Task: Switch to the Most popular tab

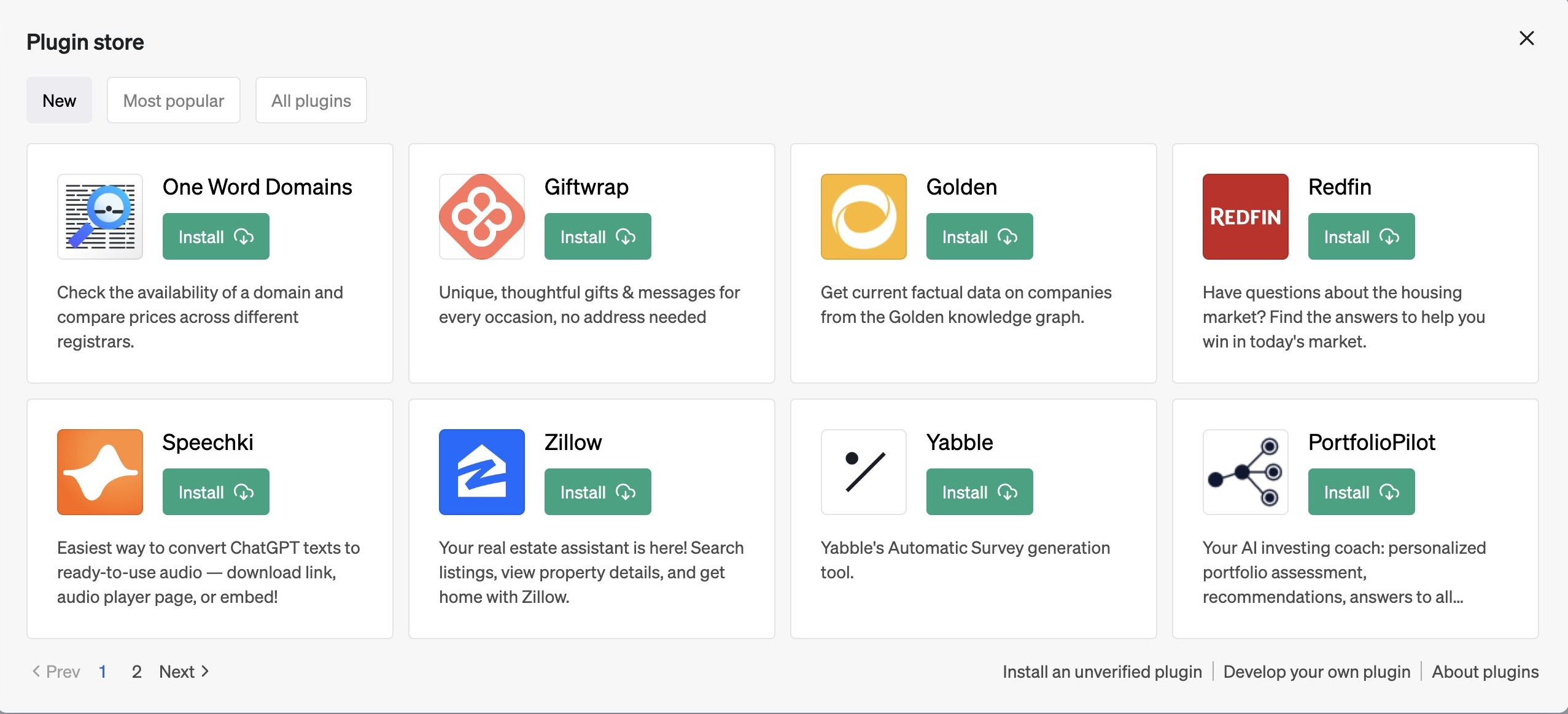Action: click(174, 100)
